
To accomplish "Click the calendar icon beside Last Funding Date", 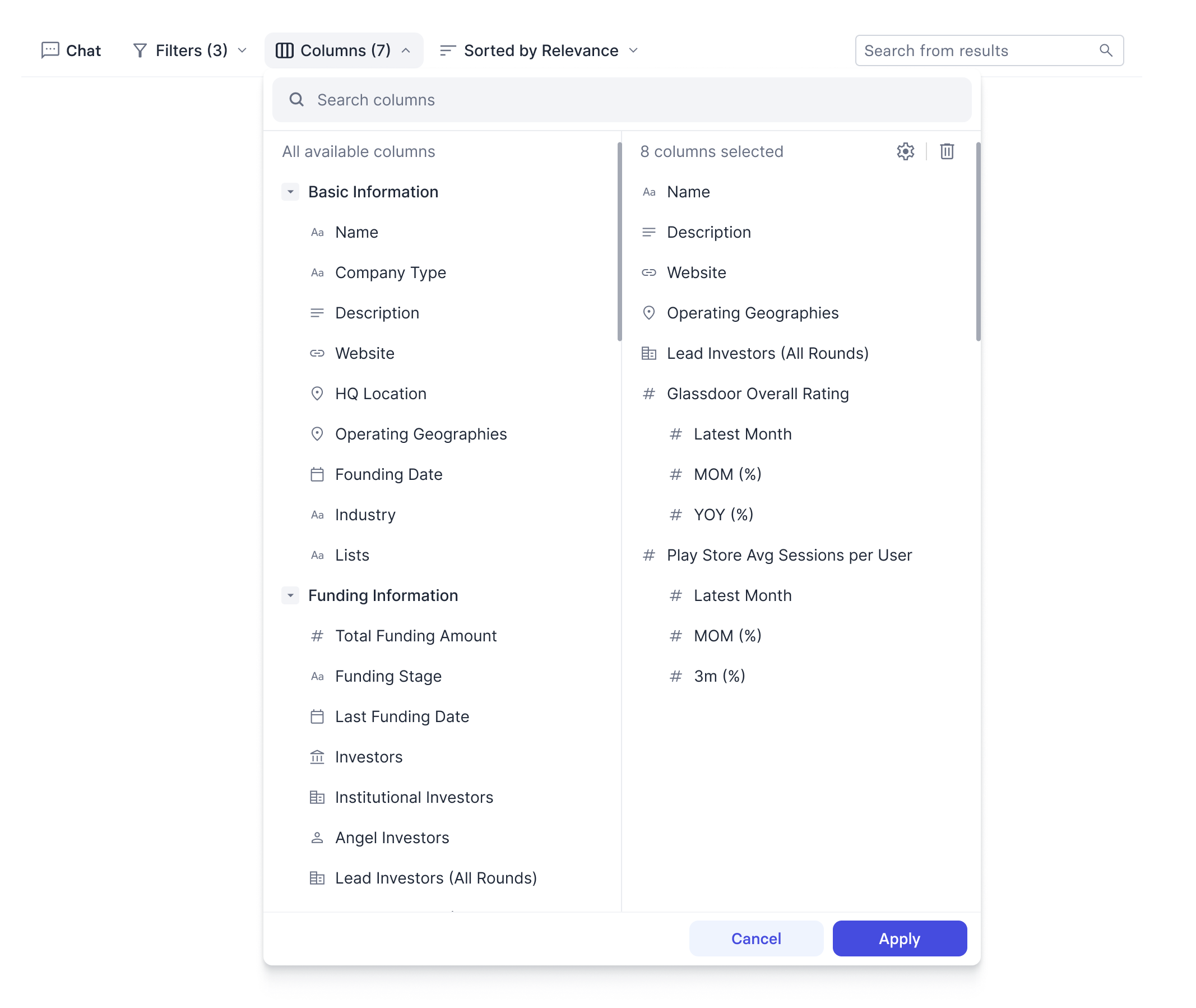I will (317, 716).
